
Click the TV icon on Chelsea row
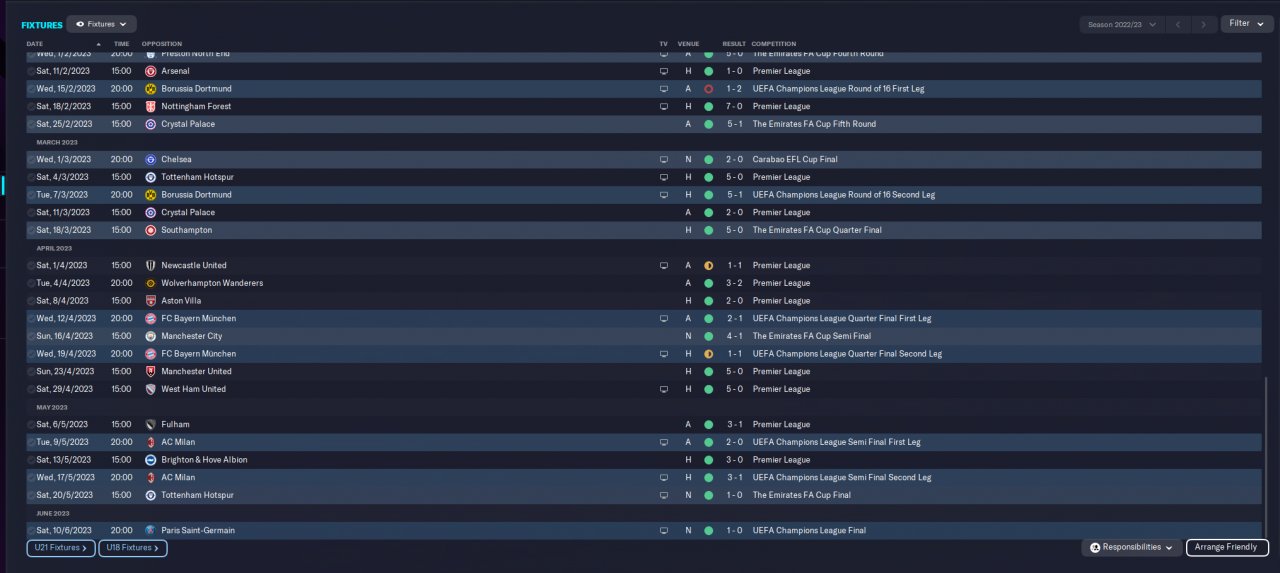tap(663, 160)
